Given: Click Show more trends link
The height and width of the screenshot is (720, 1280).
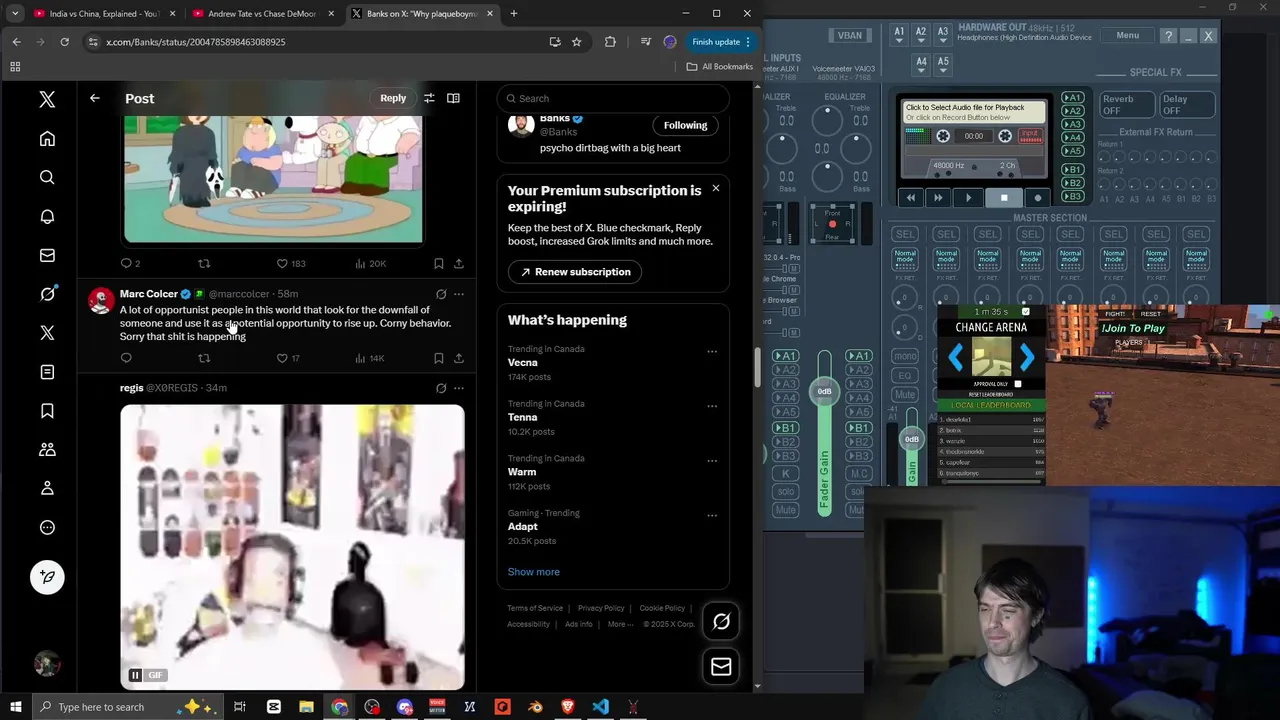Looking at the screenshot, I should pyautogui.click(x=533, y=572).
